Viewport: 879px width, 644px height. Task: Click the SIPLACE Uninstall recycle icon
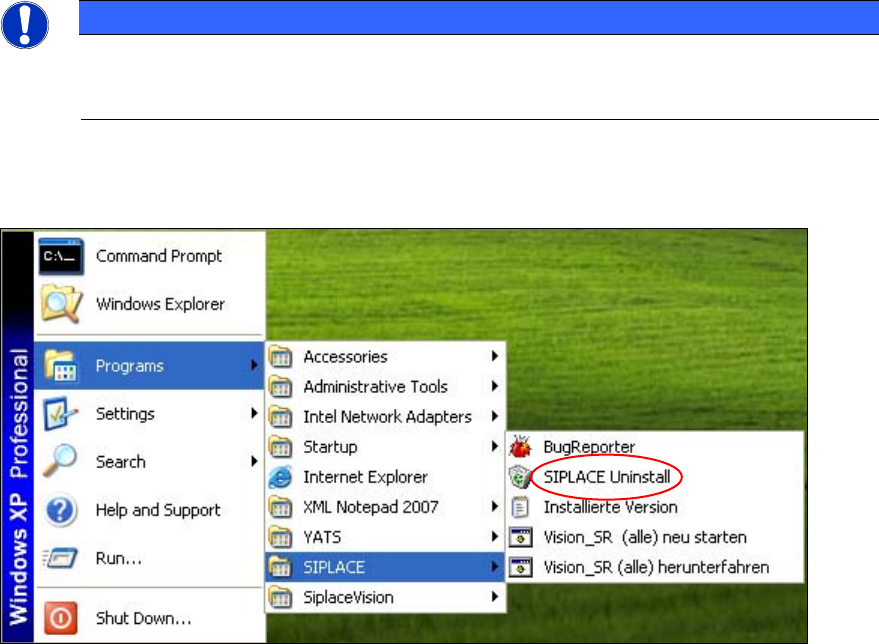click(x=520, y=477)
